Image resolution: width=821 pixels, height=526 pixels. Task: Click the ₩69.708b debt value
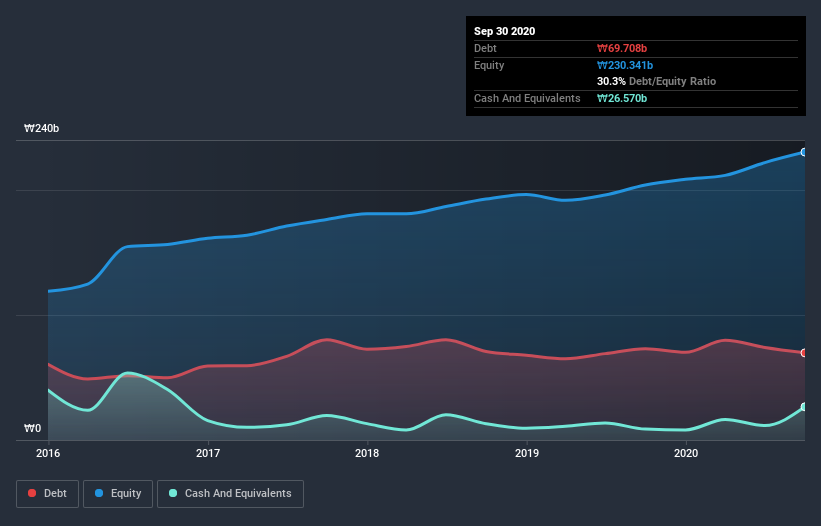pos(622,48)
